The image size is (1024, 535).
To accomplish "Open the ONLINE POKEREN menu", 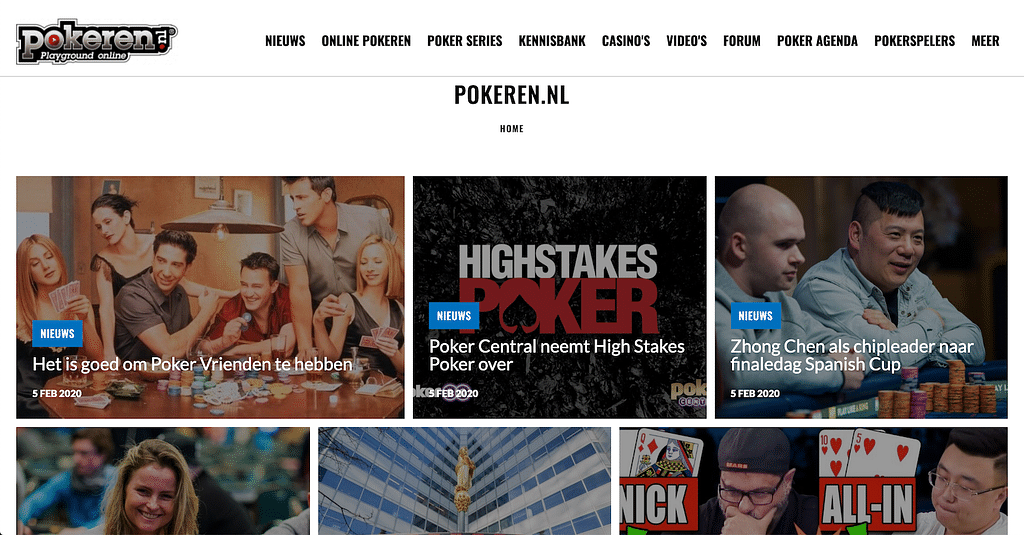I will (366, 41).
